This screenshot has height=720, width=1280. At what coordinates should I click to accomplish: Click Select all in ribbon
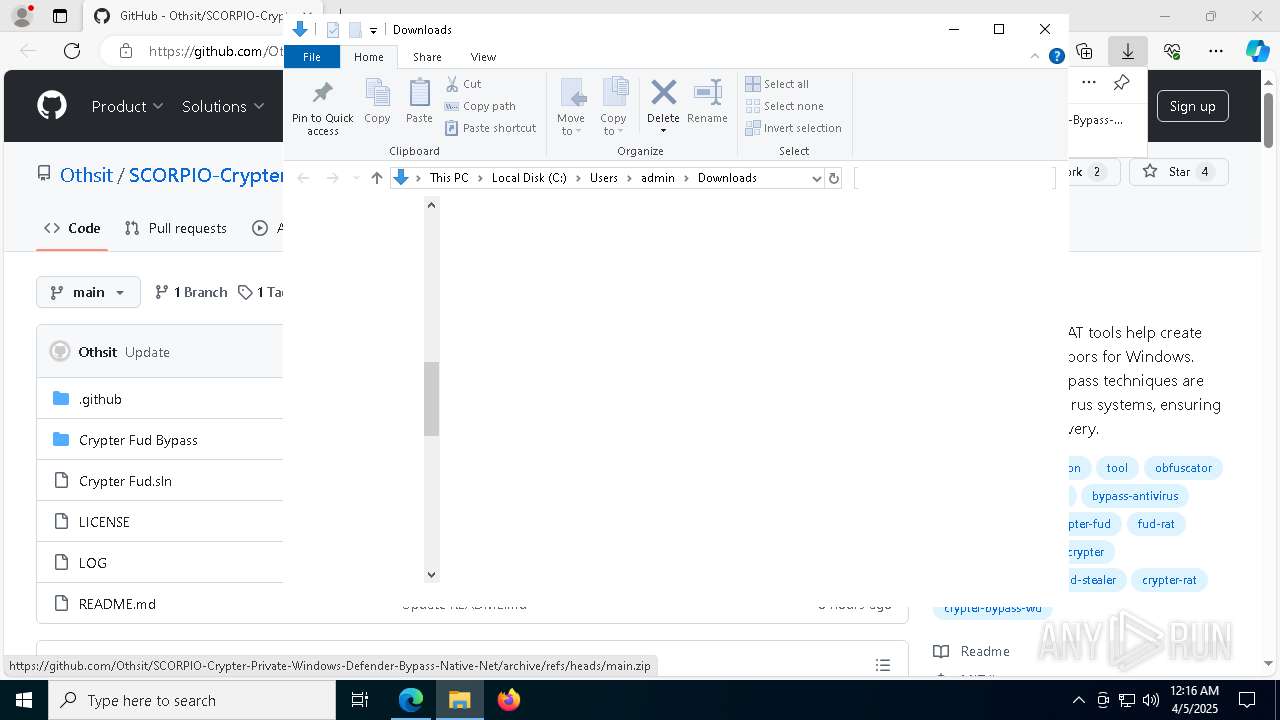tap(777, 84)
